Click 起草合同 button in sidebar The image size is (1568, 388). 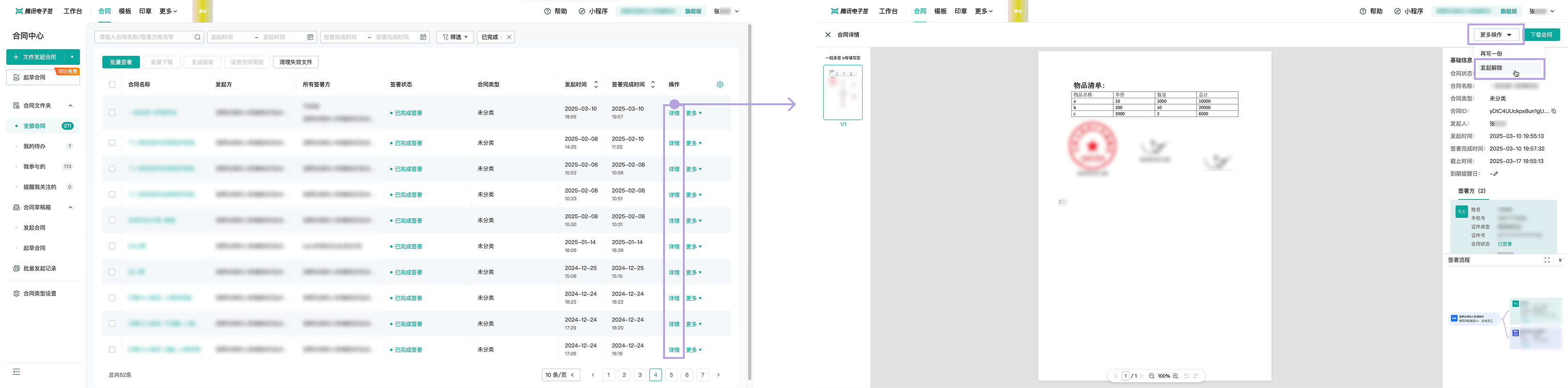(43, 77)
